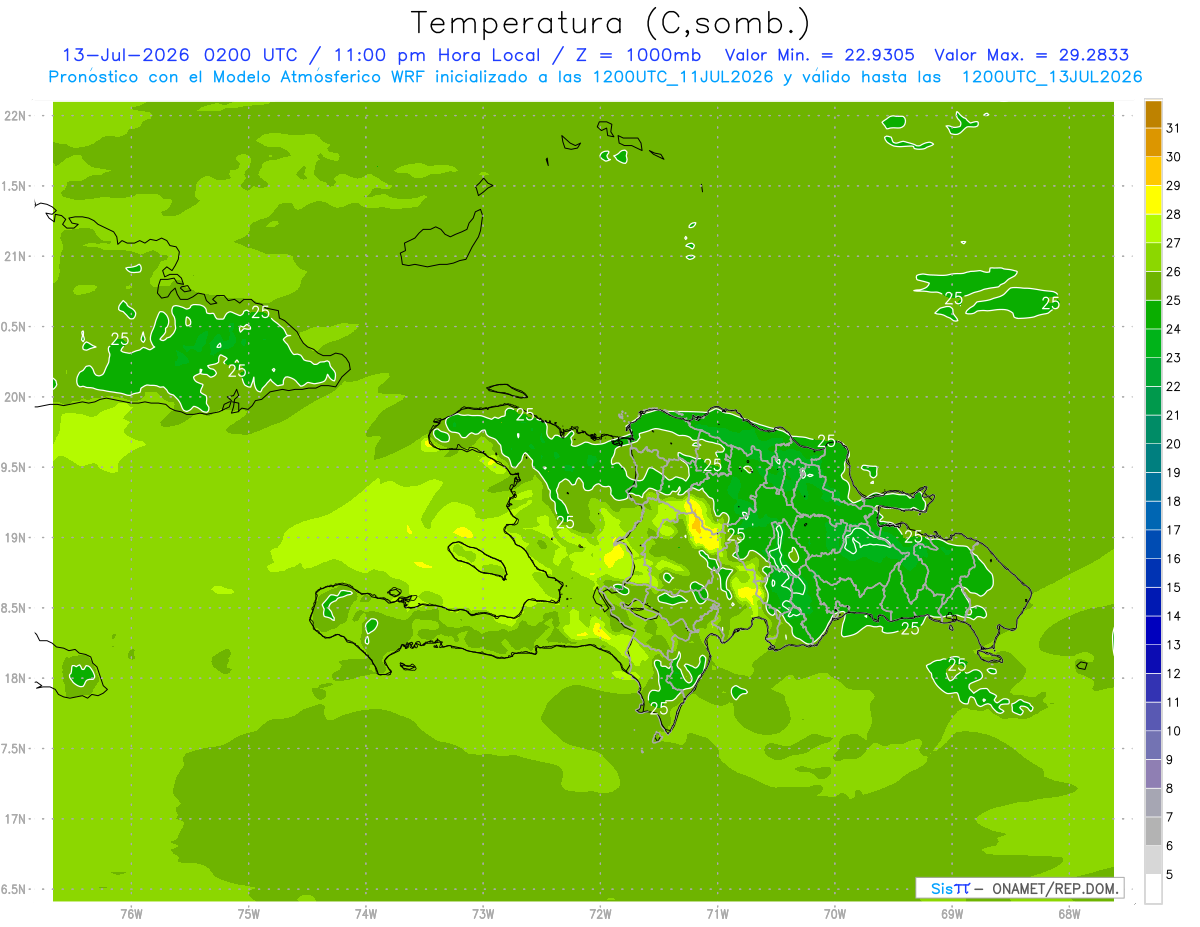Click the "69W" longitude axis label
Viewport: 1200px width, 927px height.
click(952, 914)
